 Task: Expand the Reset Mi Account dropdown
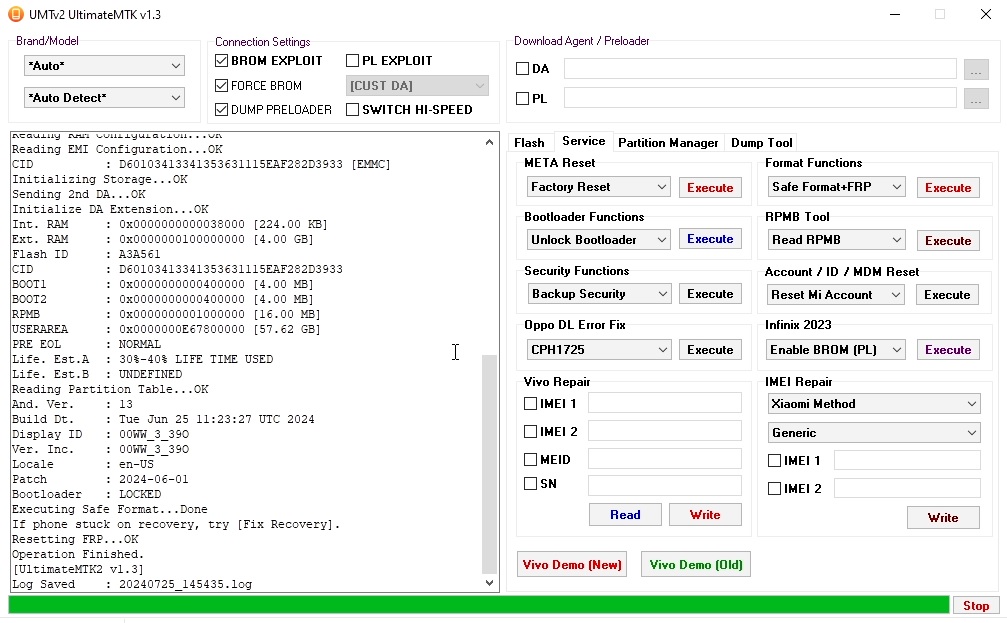pyautogui.click(x=836, y=295)
